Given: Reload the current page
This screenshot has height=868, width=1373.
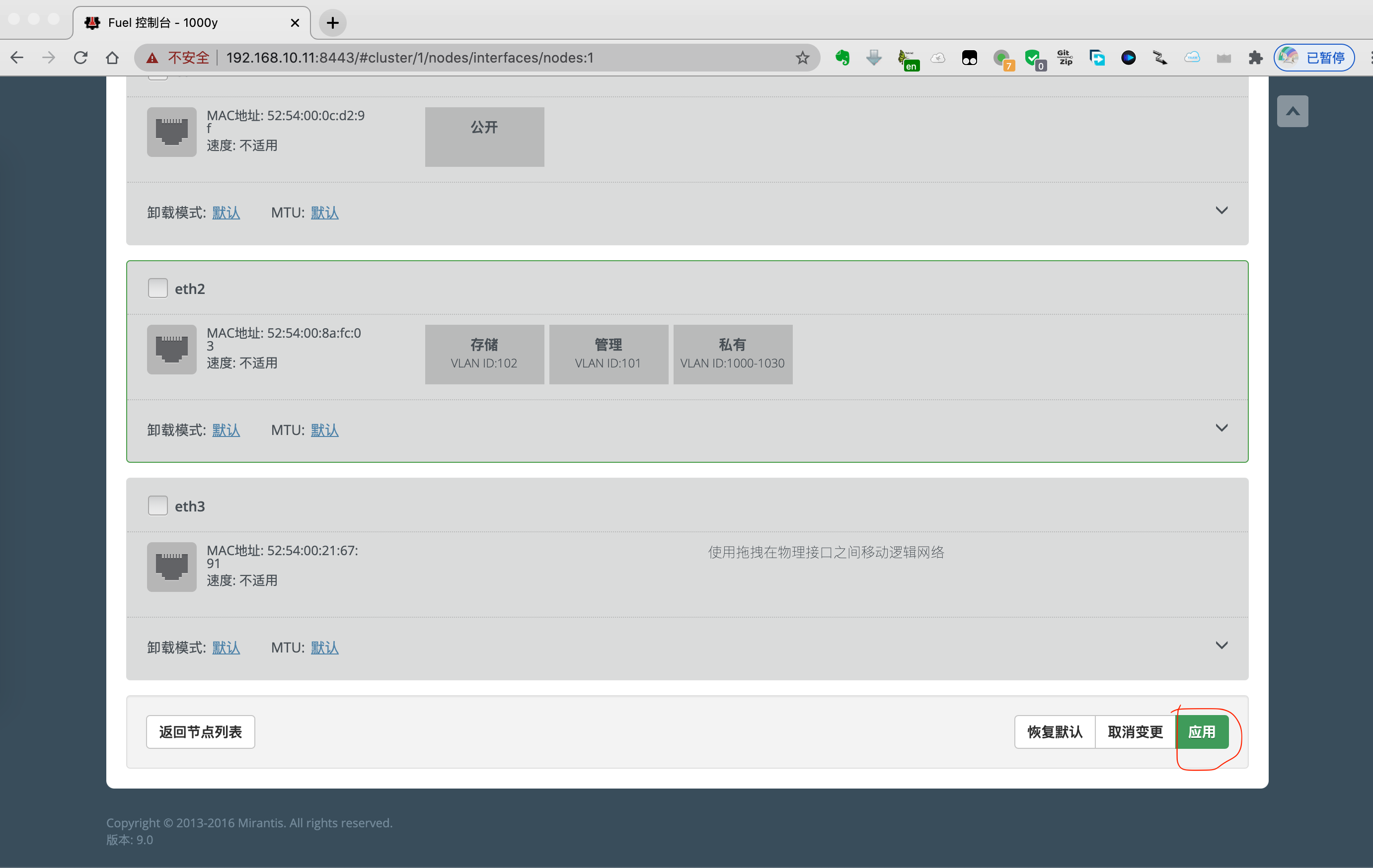Looking at the screenshot, I should [80, 58].
